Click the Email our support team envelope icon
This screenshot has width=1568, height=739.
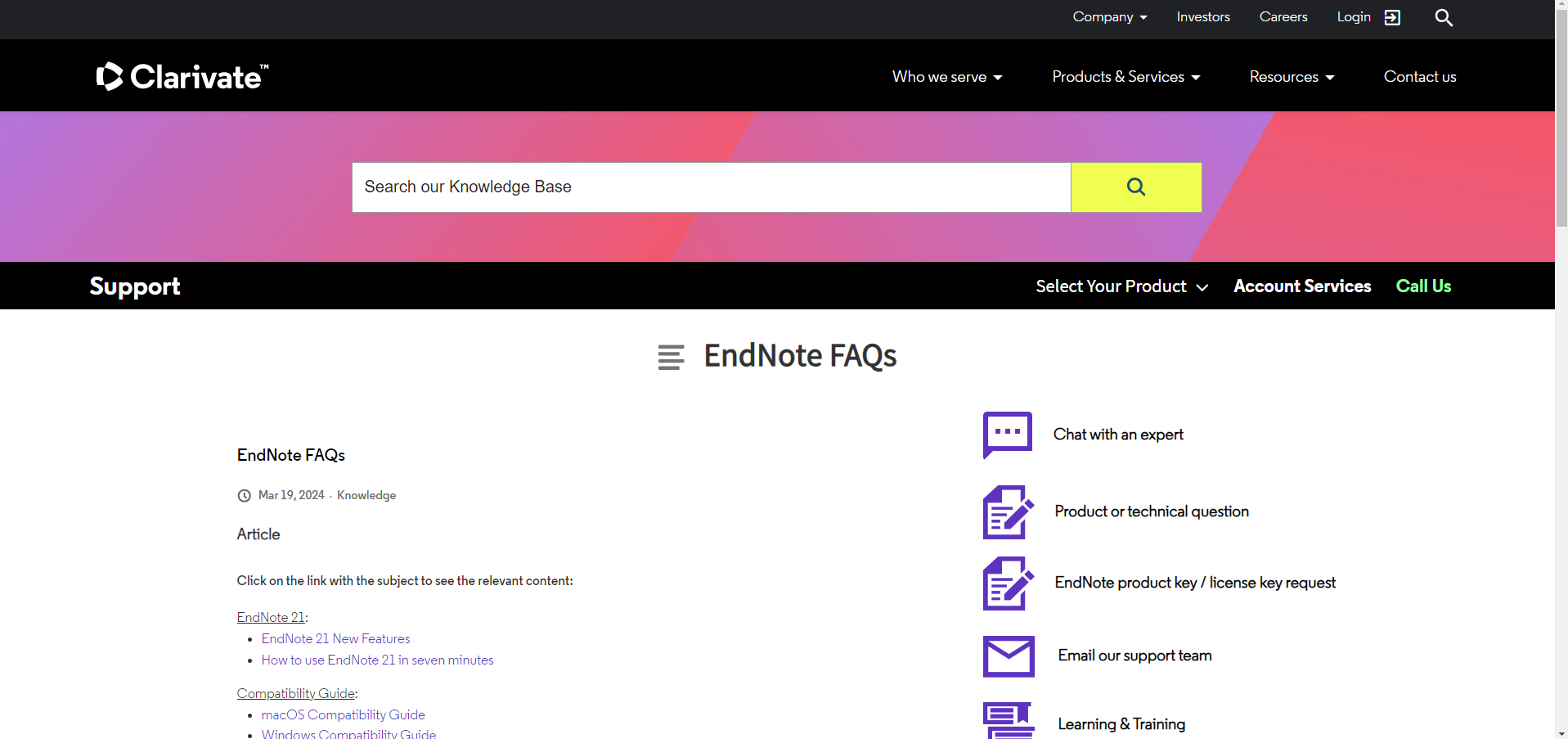pyautogui.click(x=1009, y=656)
